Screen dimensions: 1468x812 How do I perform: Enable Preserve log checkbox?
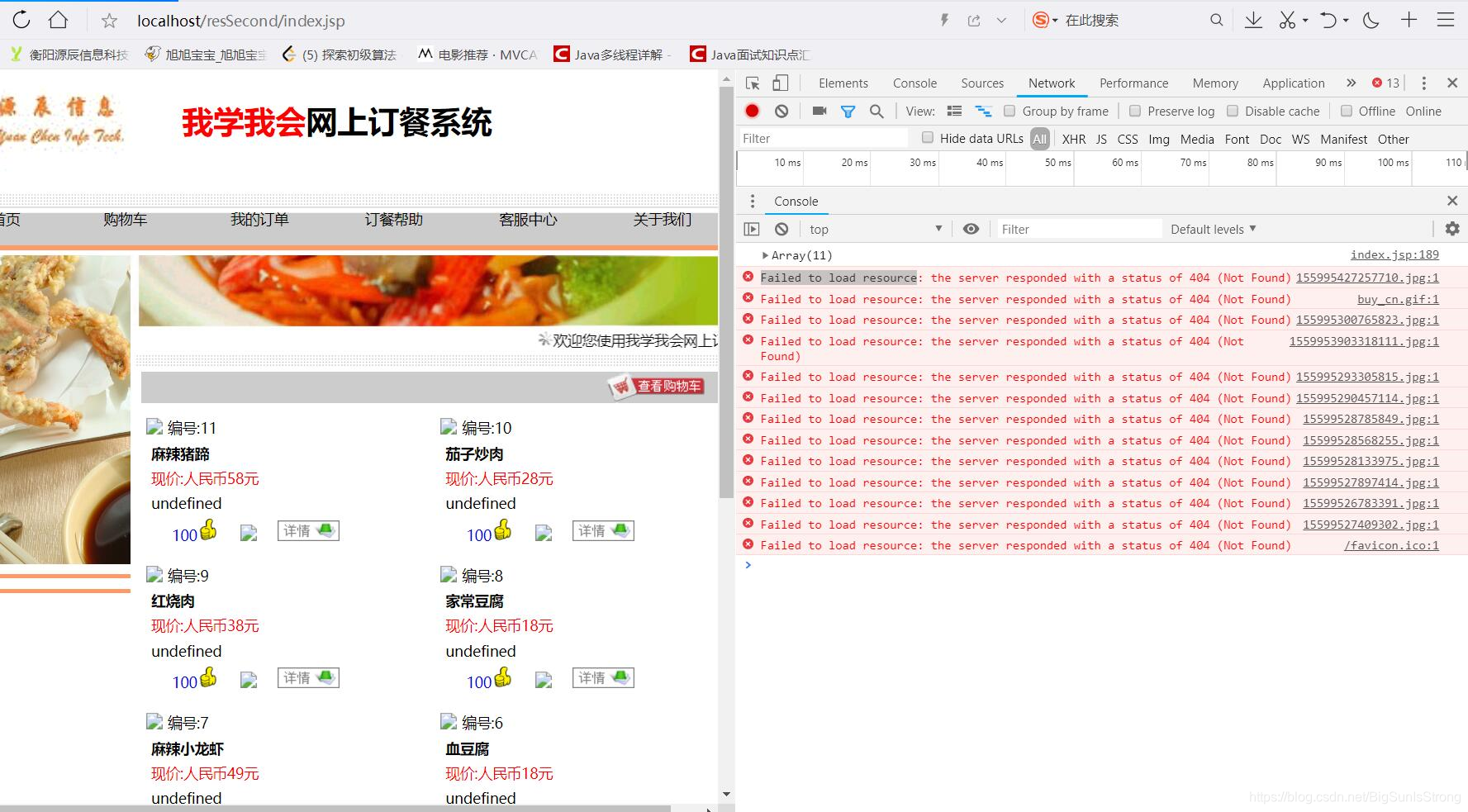point(1135,111)
